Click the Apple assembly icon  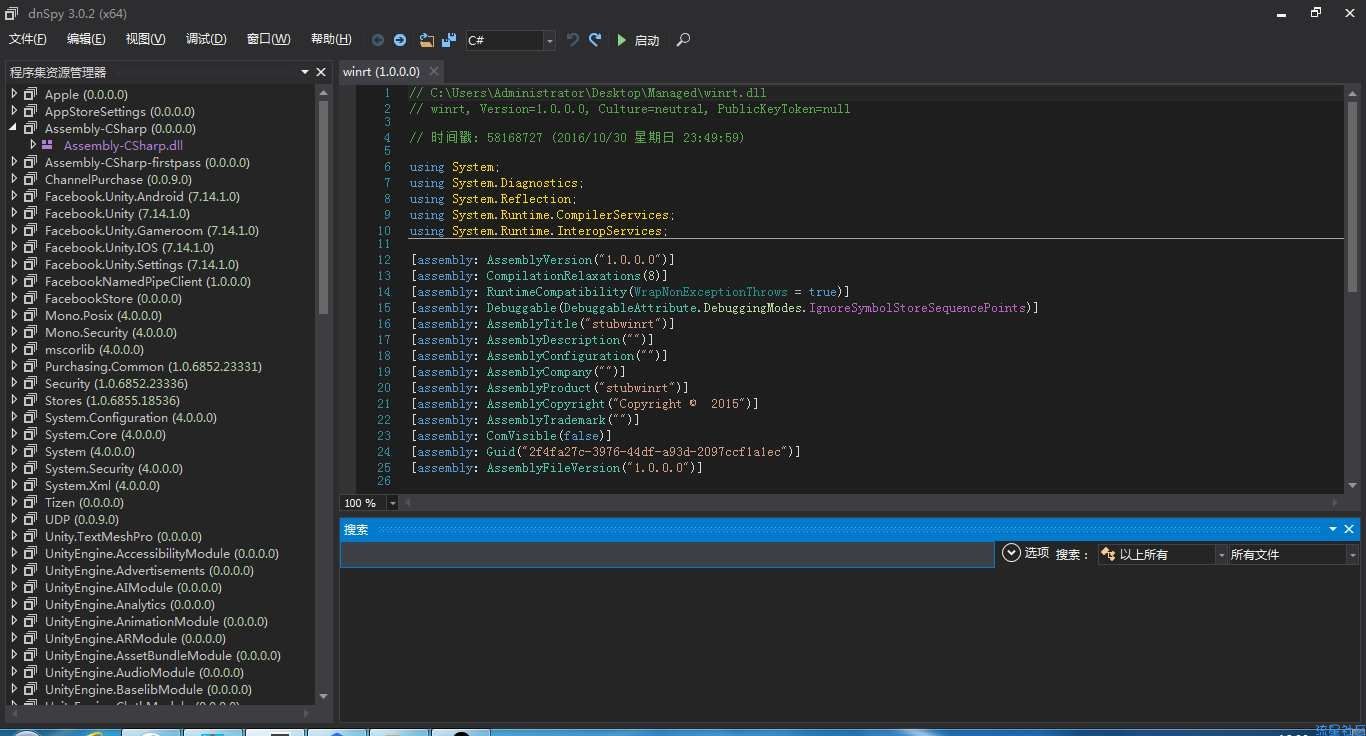click(31, 94)
